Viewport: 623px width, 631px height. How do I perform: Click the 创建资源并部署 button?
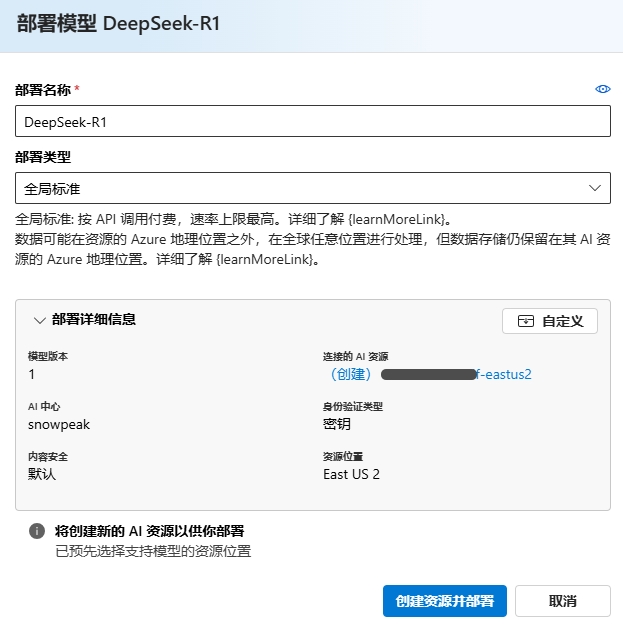(445, 601)
